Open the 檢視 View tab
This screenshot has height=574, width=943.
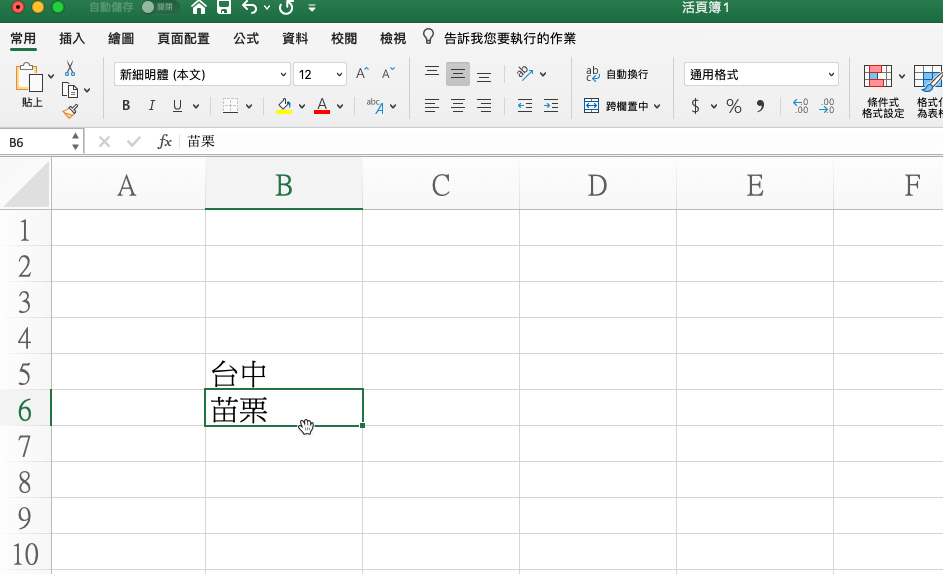(393, 39)
